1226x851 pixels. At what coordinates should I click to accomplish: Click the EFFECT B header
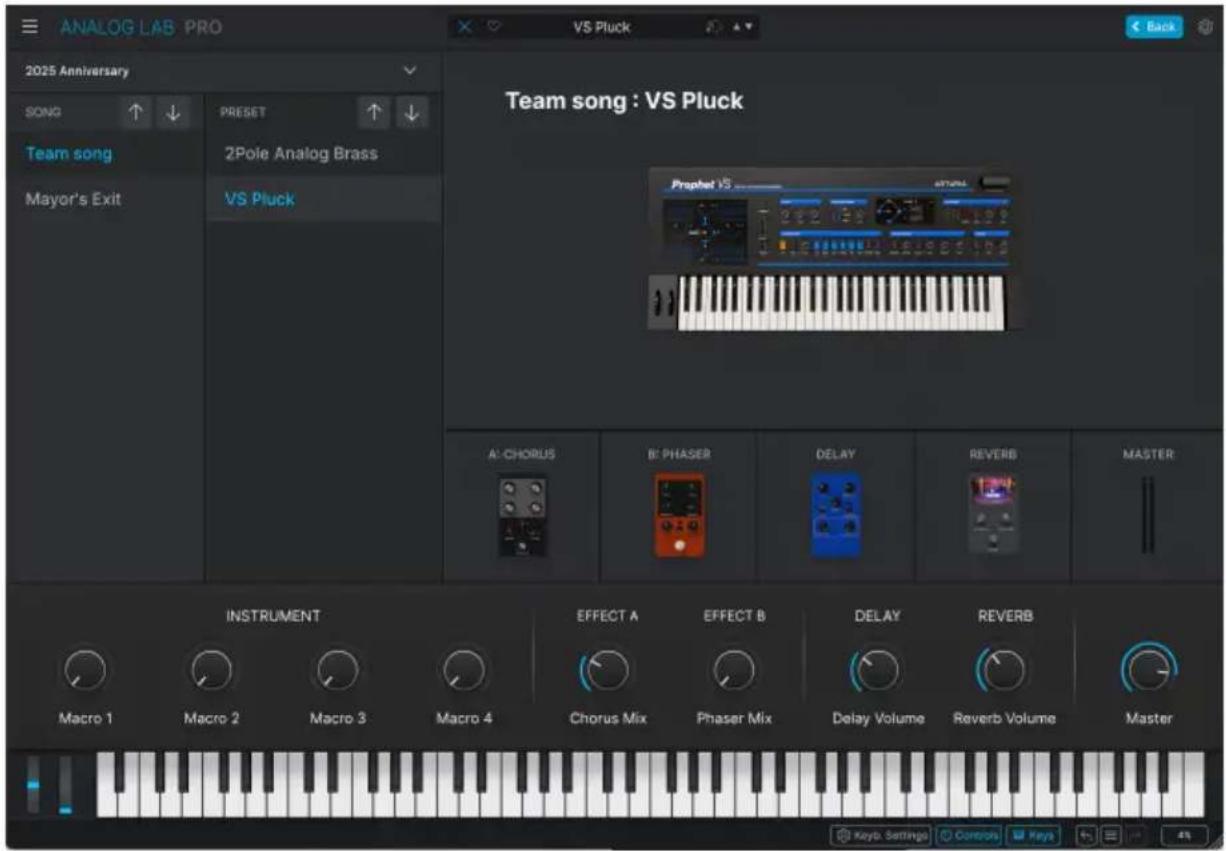tap(734, 616)
